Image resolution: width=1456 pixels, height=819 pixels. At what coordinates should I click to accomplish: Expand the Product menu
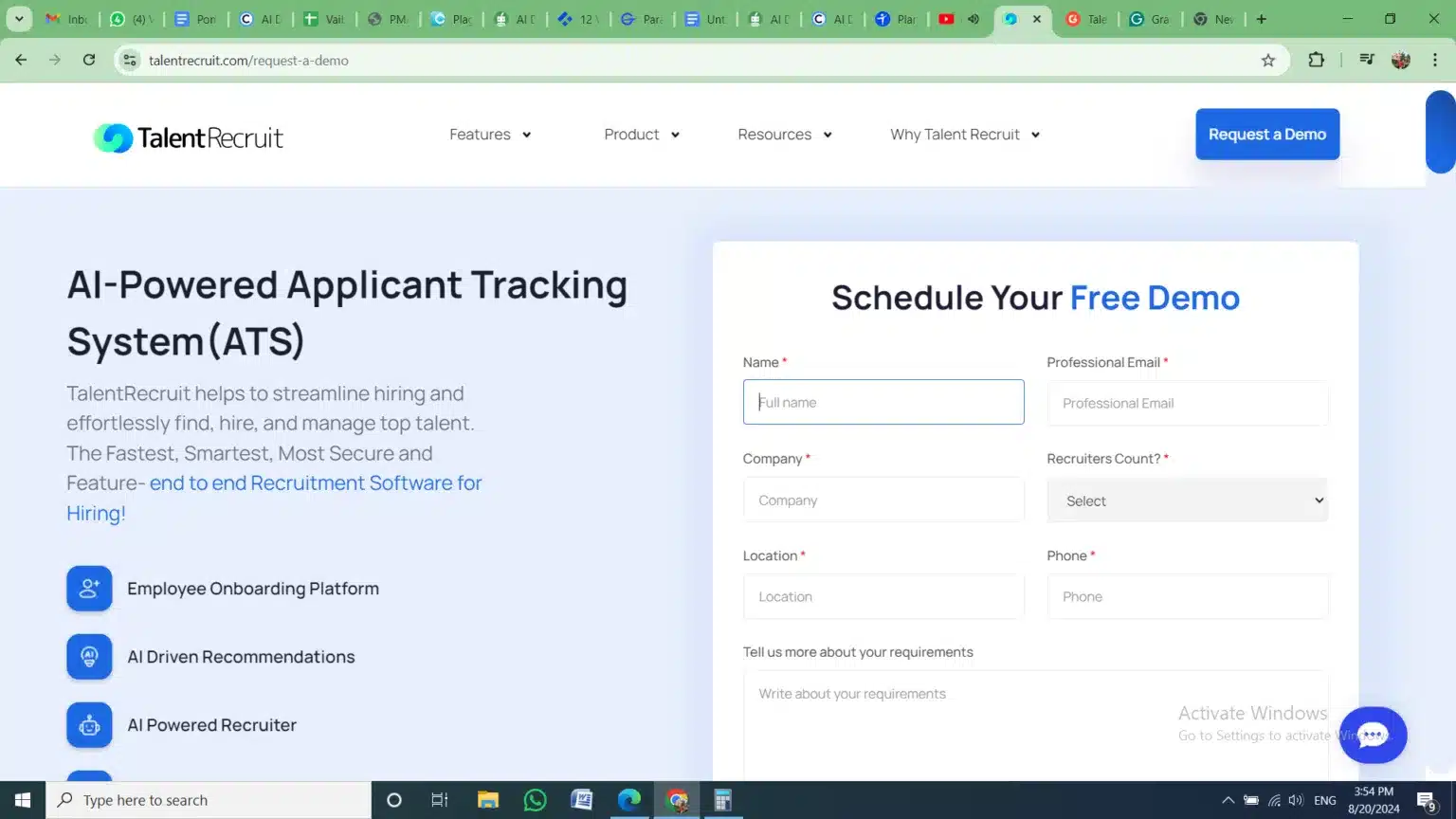642,135
